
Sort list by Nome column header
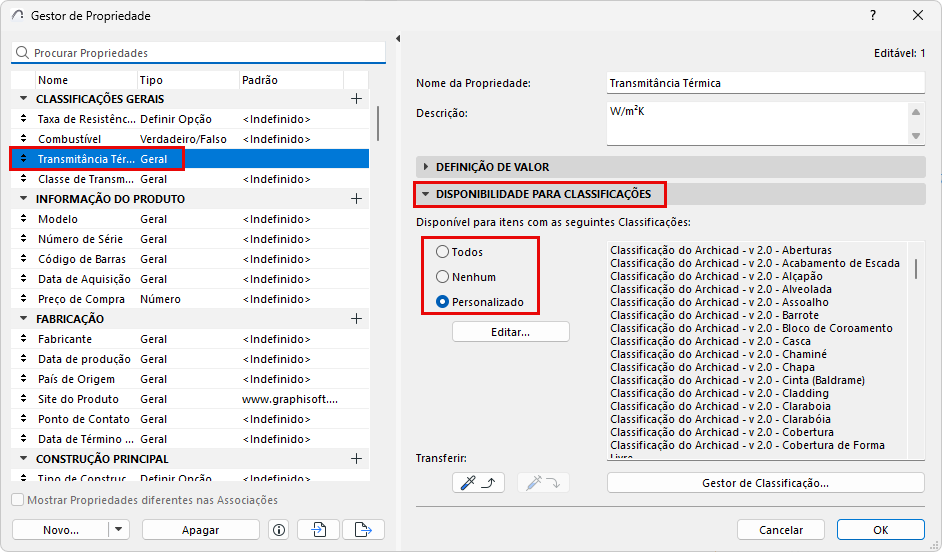click(x=86, y=80)
